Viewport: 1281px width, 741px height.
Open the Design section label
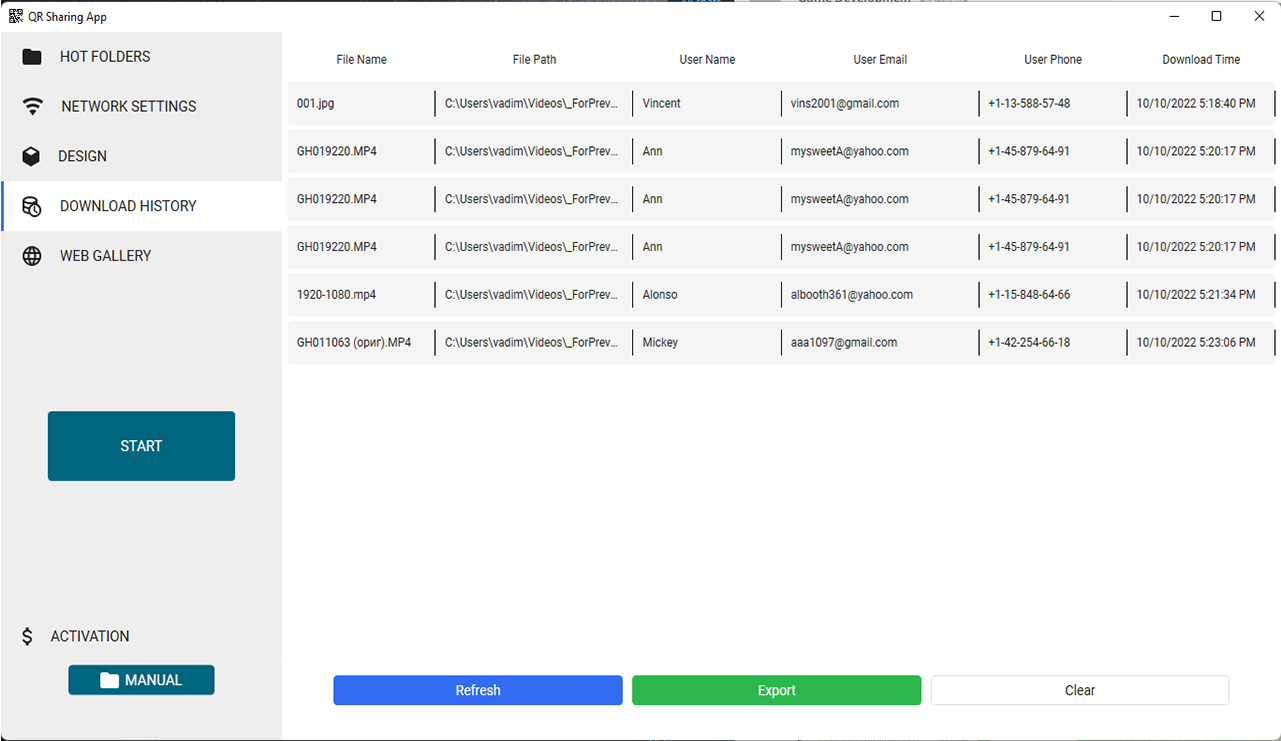pyautogui.click(x=82, y=156)
